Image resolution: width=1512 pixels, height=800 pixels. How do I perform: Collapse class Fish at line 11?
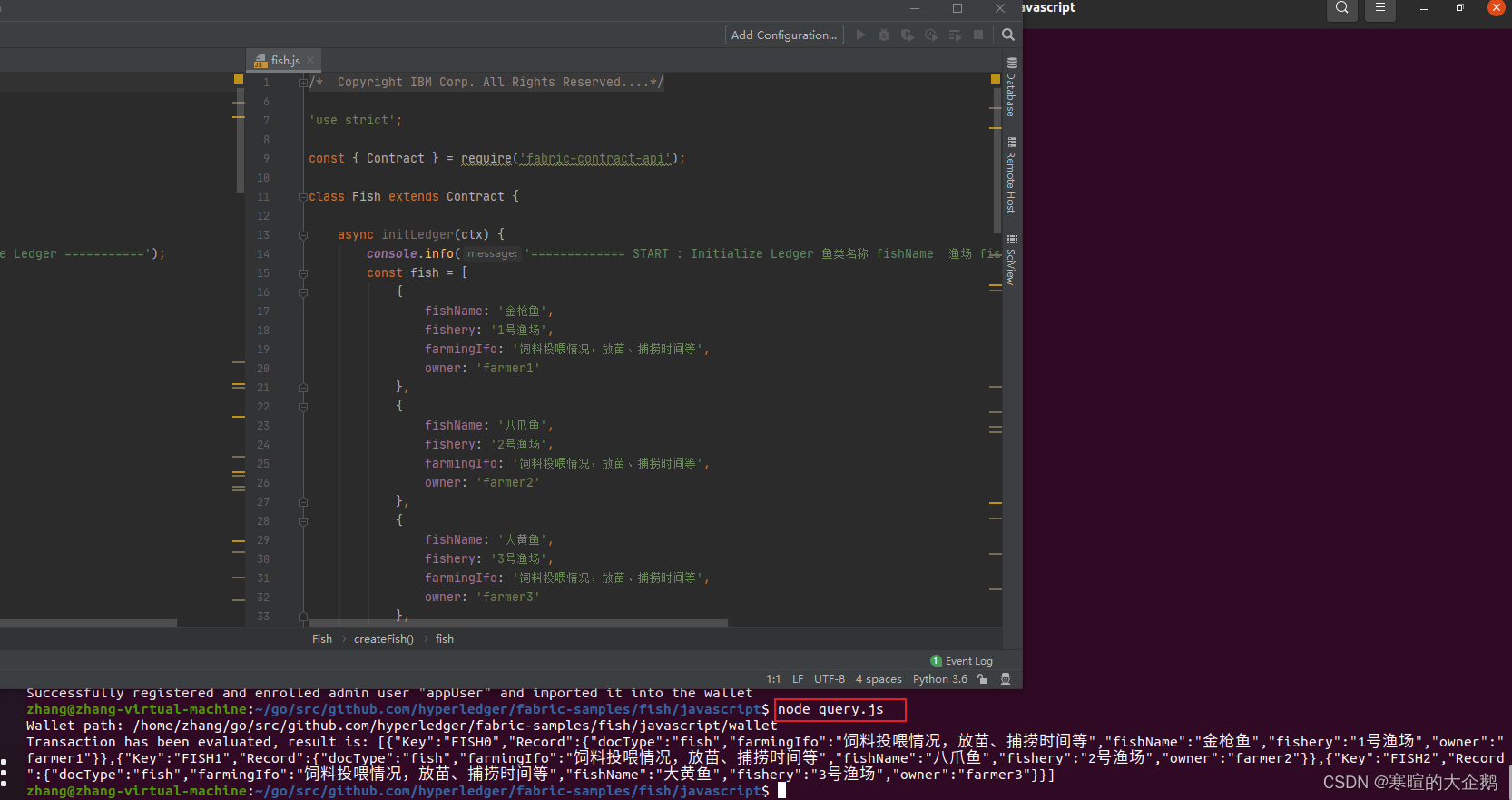303,197
